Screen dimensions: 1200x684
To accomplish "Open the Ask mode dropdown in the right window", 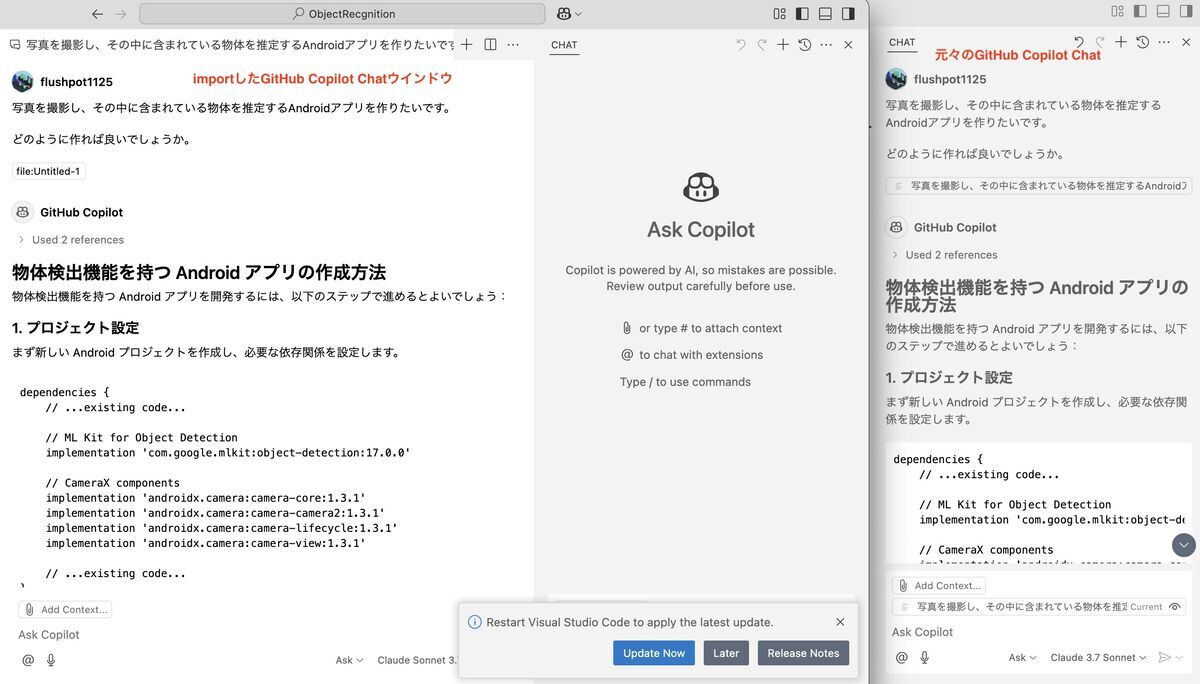I will point(1023,657).
